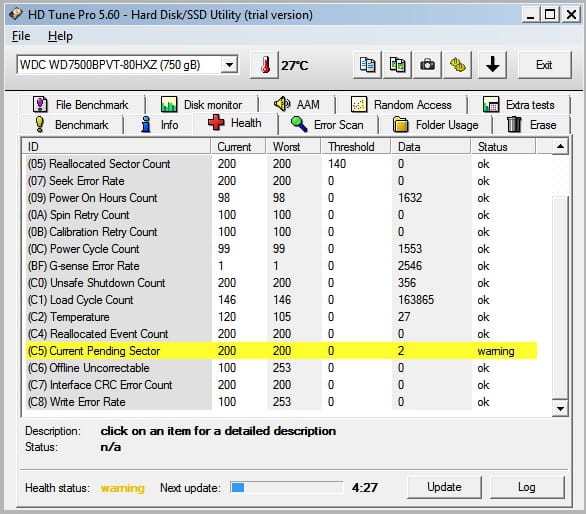
Task: Open the drive selection dropdown
Action: (x=229, y=65)
